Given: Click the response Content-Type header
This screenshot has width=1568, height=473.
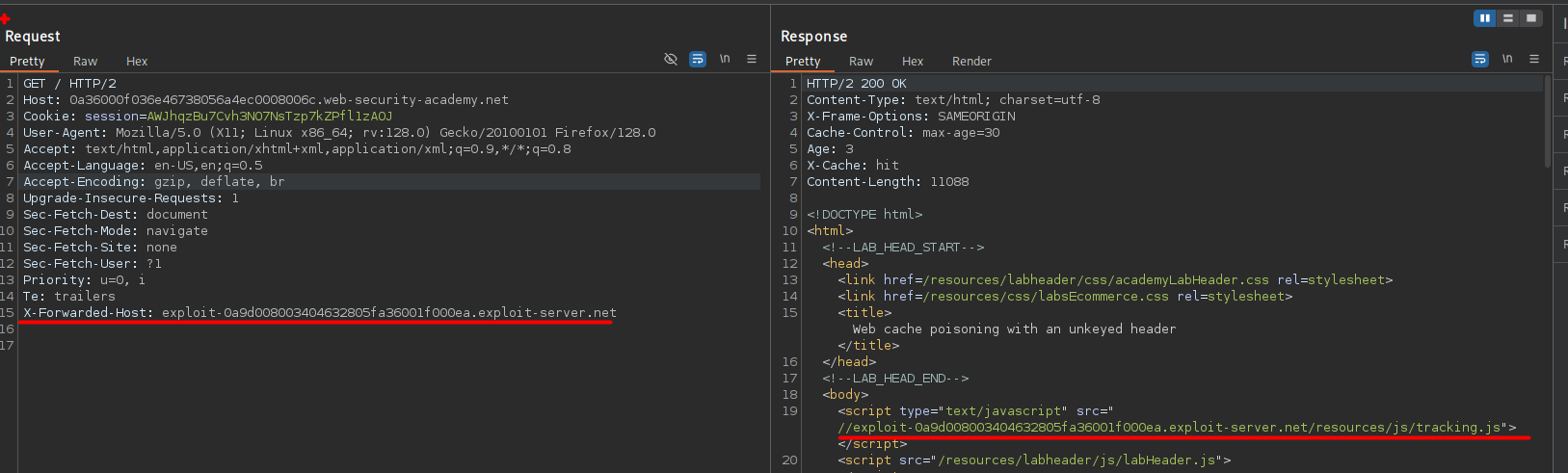Looking at the screenshot, I should (953, 100).
